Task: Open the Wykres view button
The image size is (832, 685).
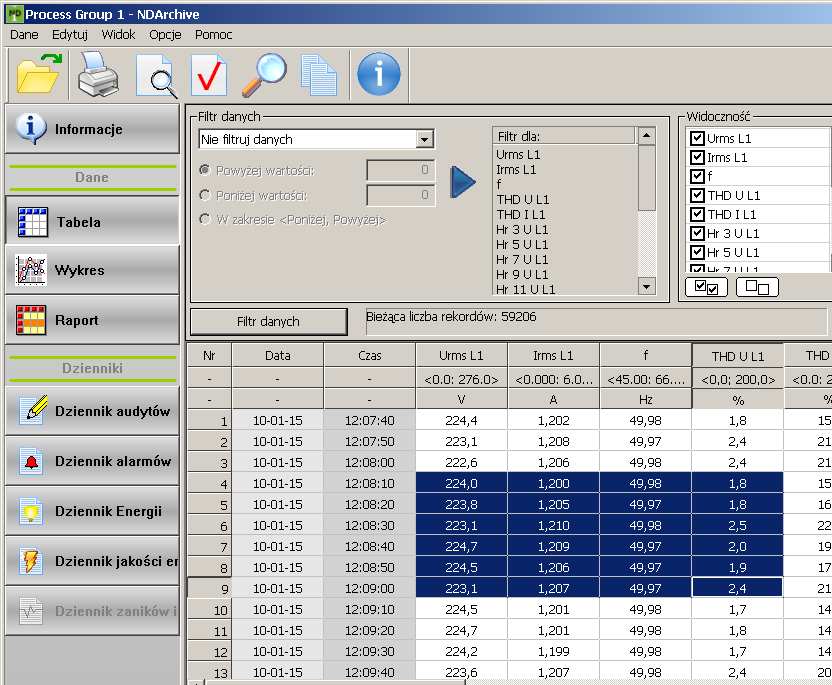Action: (x=92, y=270)
